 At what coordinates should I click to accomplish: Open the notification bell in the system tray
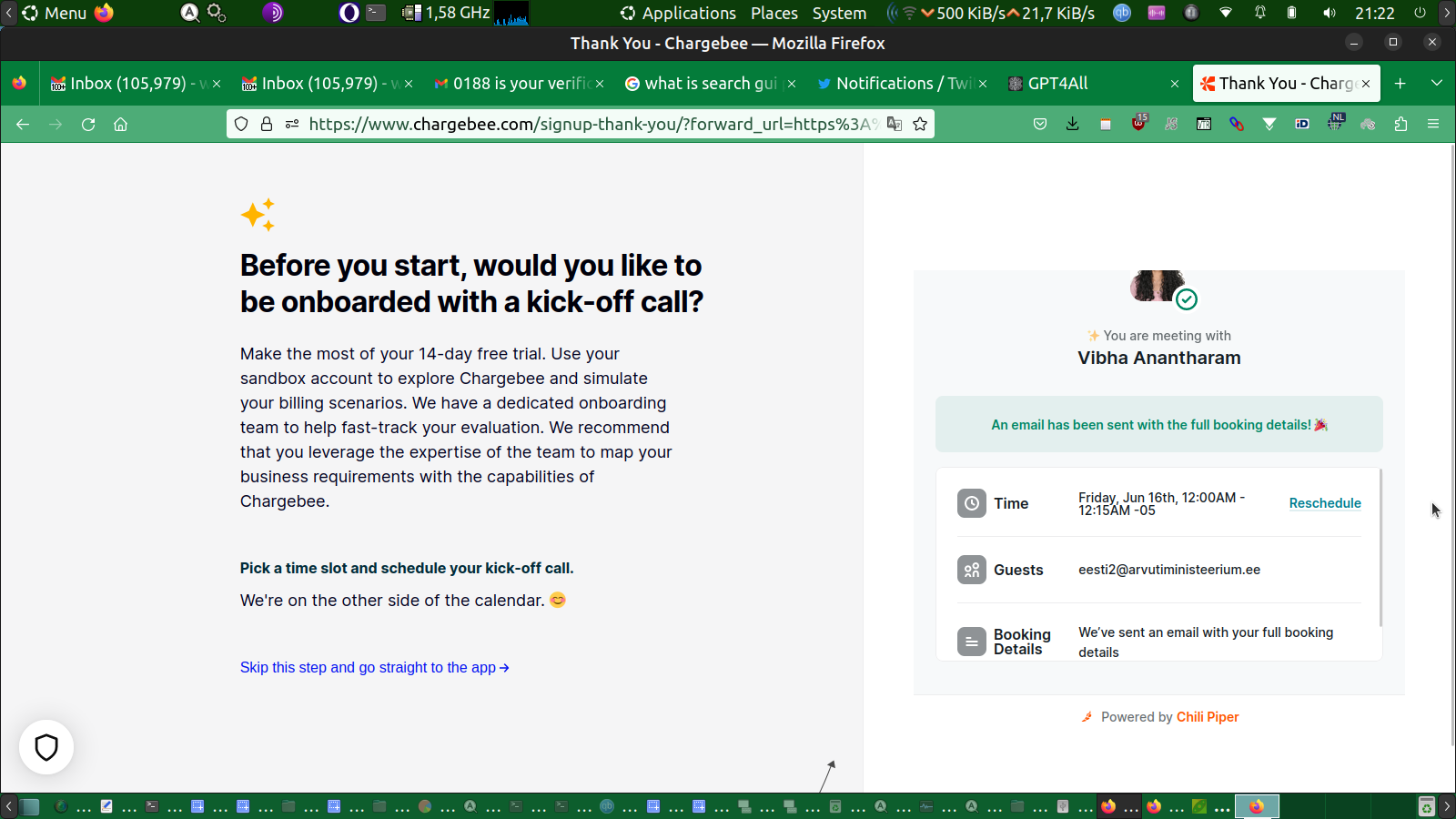[1260, 13]
